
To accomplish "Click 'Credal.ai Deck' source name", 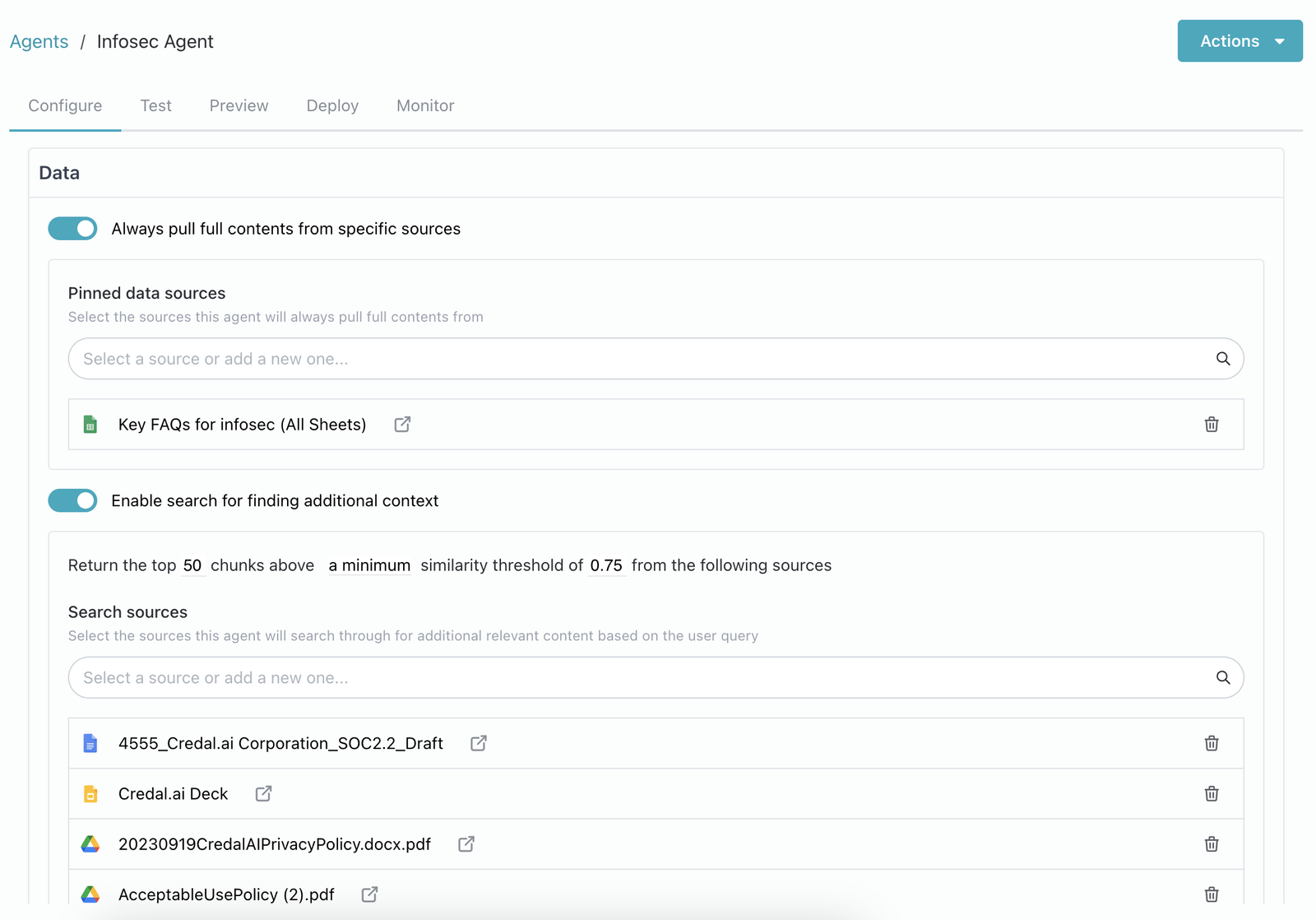I will pos(173,793).
